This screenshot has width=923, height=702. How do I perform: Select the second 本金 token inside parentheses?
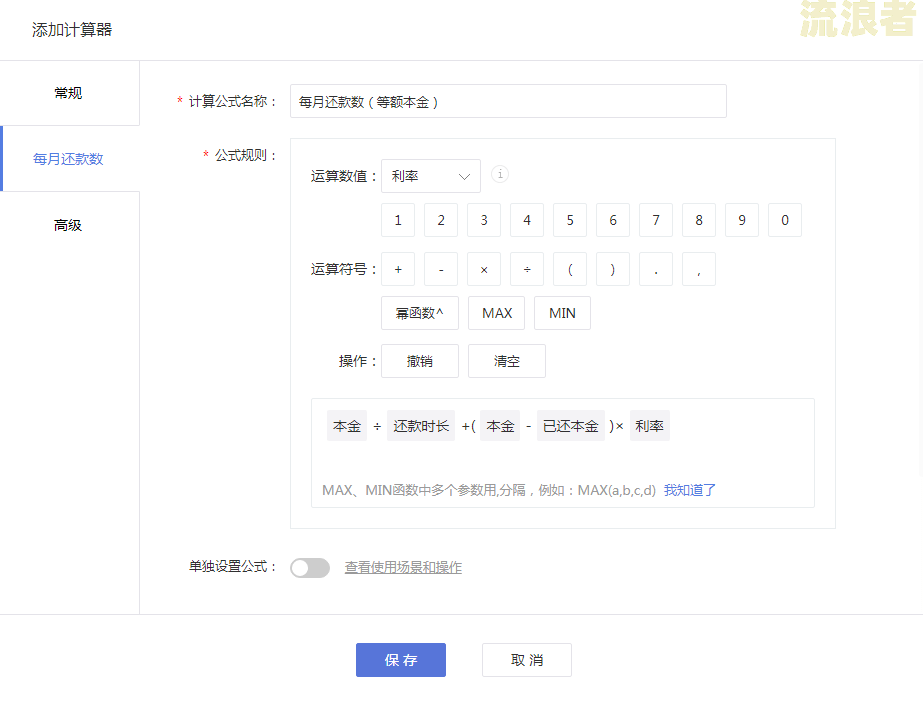500,425
